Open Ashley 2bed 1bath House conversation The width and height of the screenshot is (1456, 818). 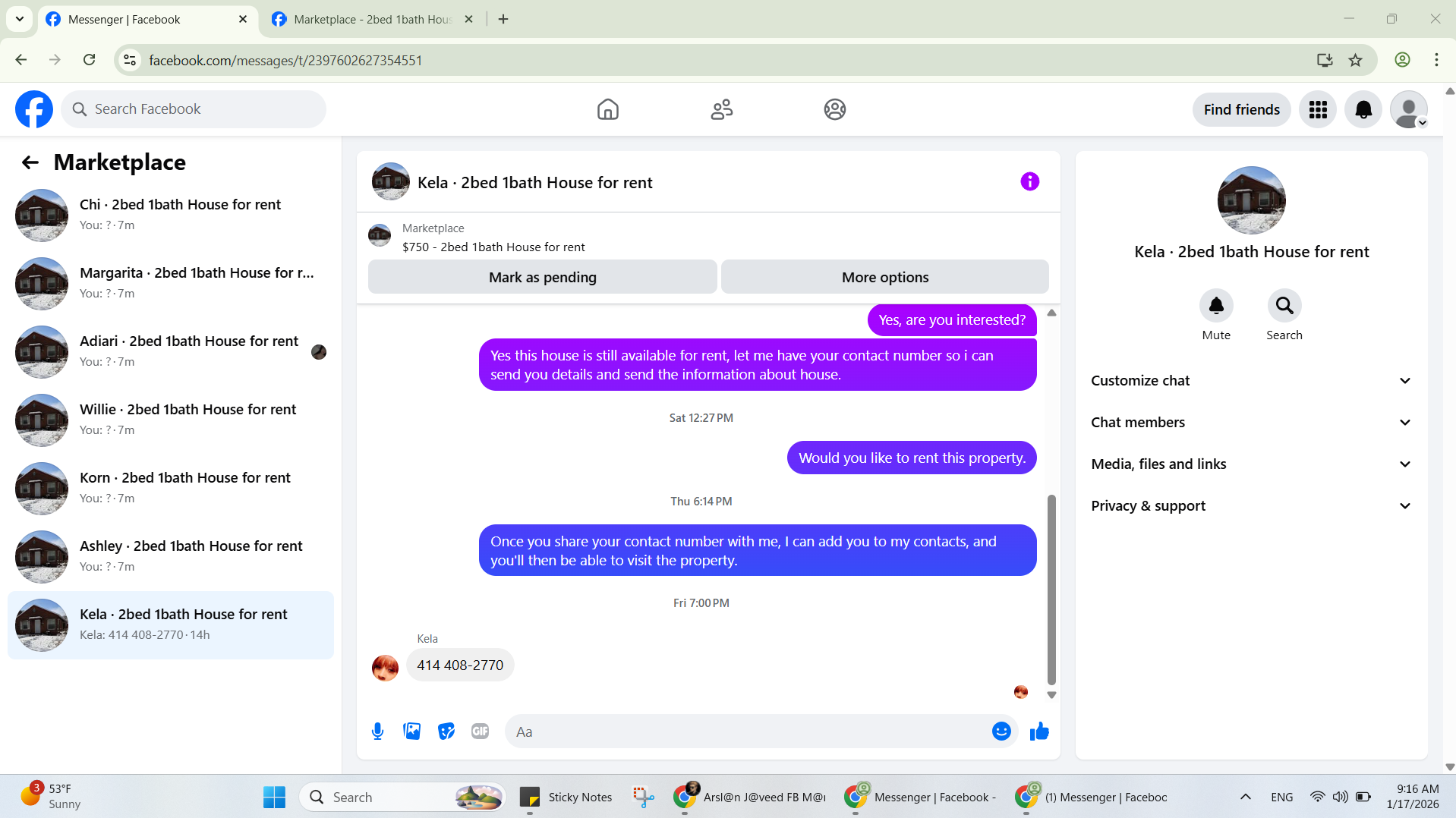[171, 557]
